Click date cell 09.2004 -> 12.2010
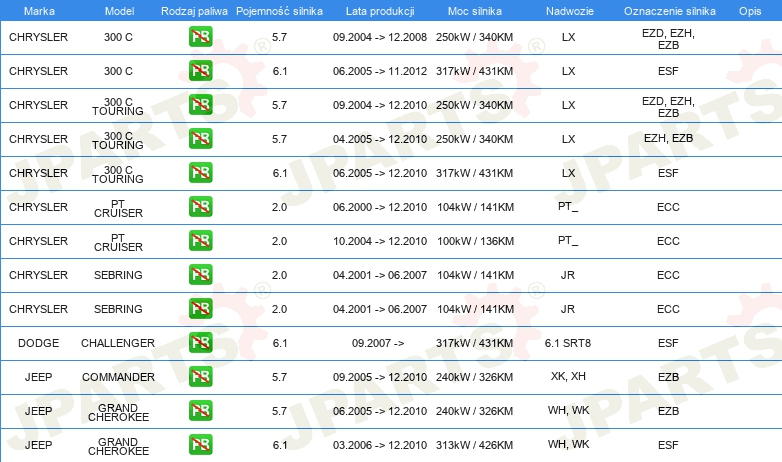 (380, 105)
